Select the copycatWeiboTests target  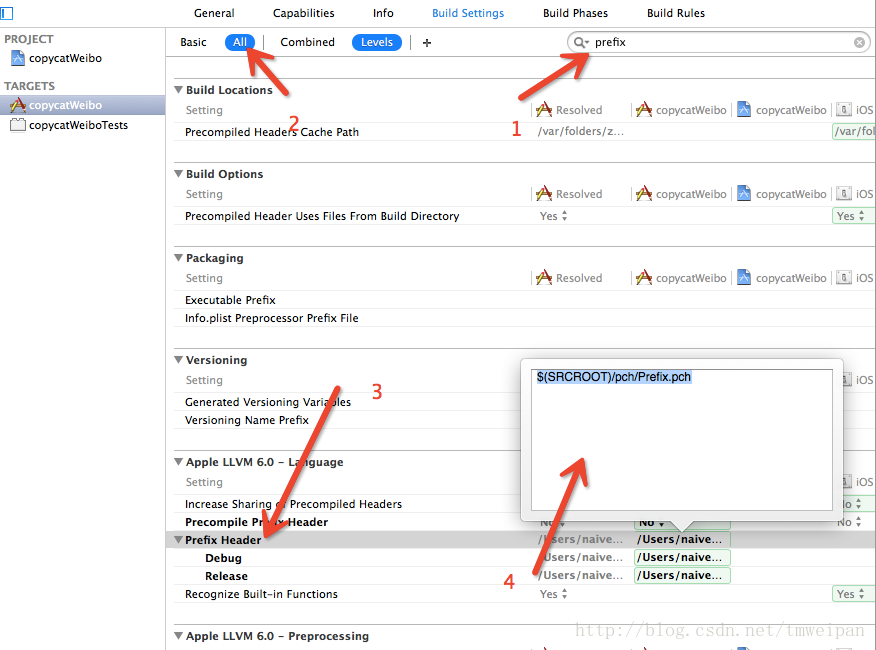pos(82,125)
